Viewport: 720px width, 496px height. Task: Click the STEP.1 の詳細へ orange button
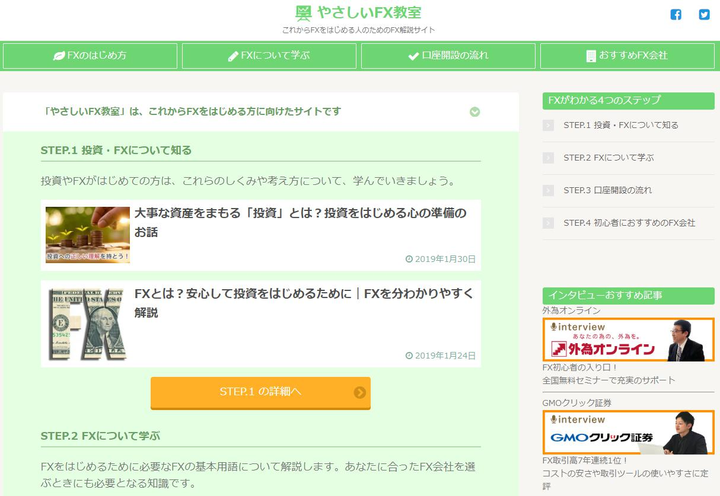click(x=260, y=393)
